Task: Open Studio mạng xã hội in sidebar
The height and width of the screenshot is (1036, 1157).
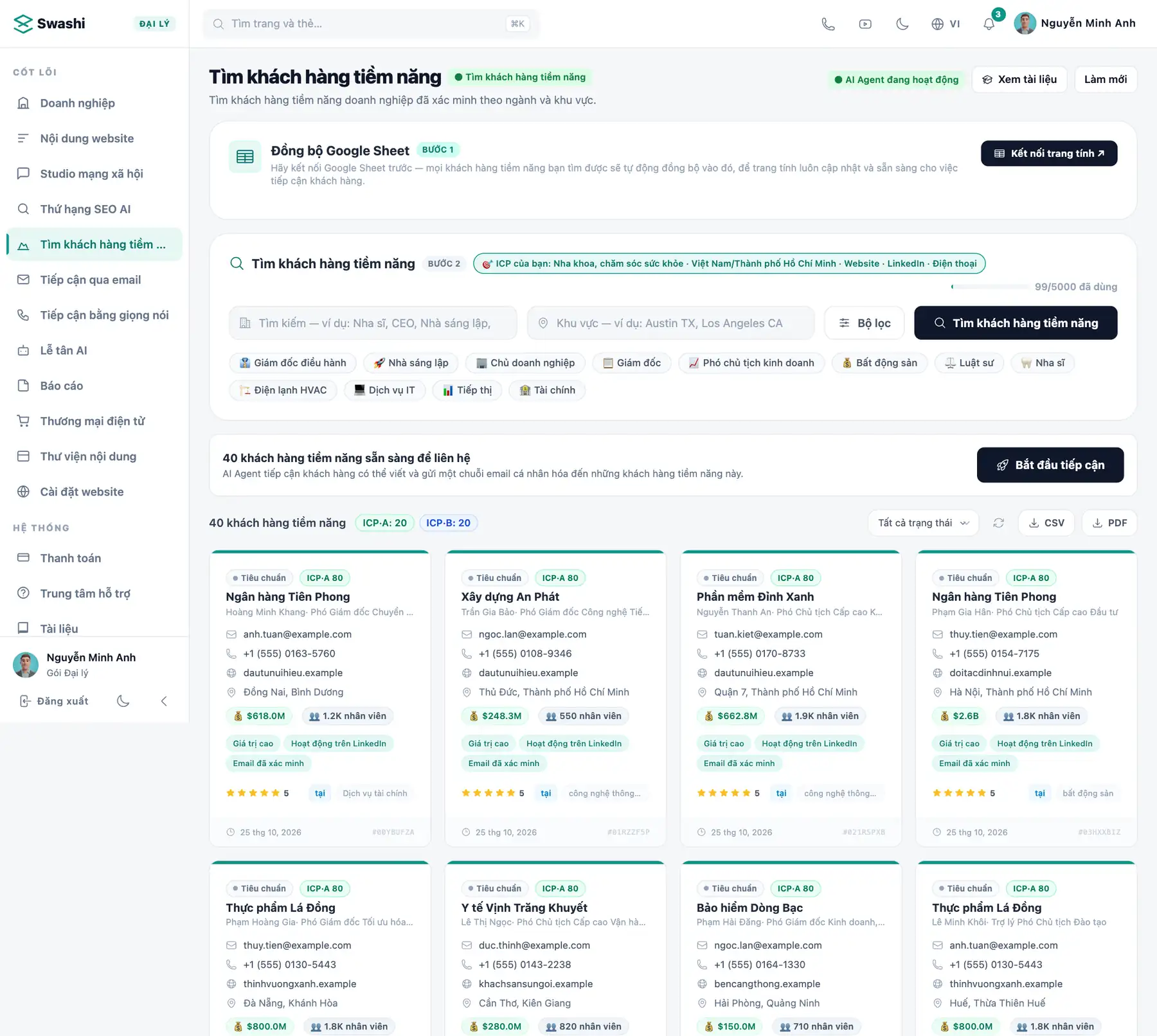Action: click(94, 174)
